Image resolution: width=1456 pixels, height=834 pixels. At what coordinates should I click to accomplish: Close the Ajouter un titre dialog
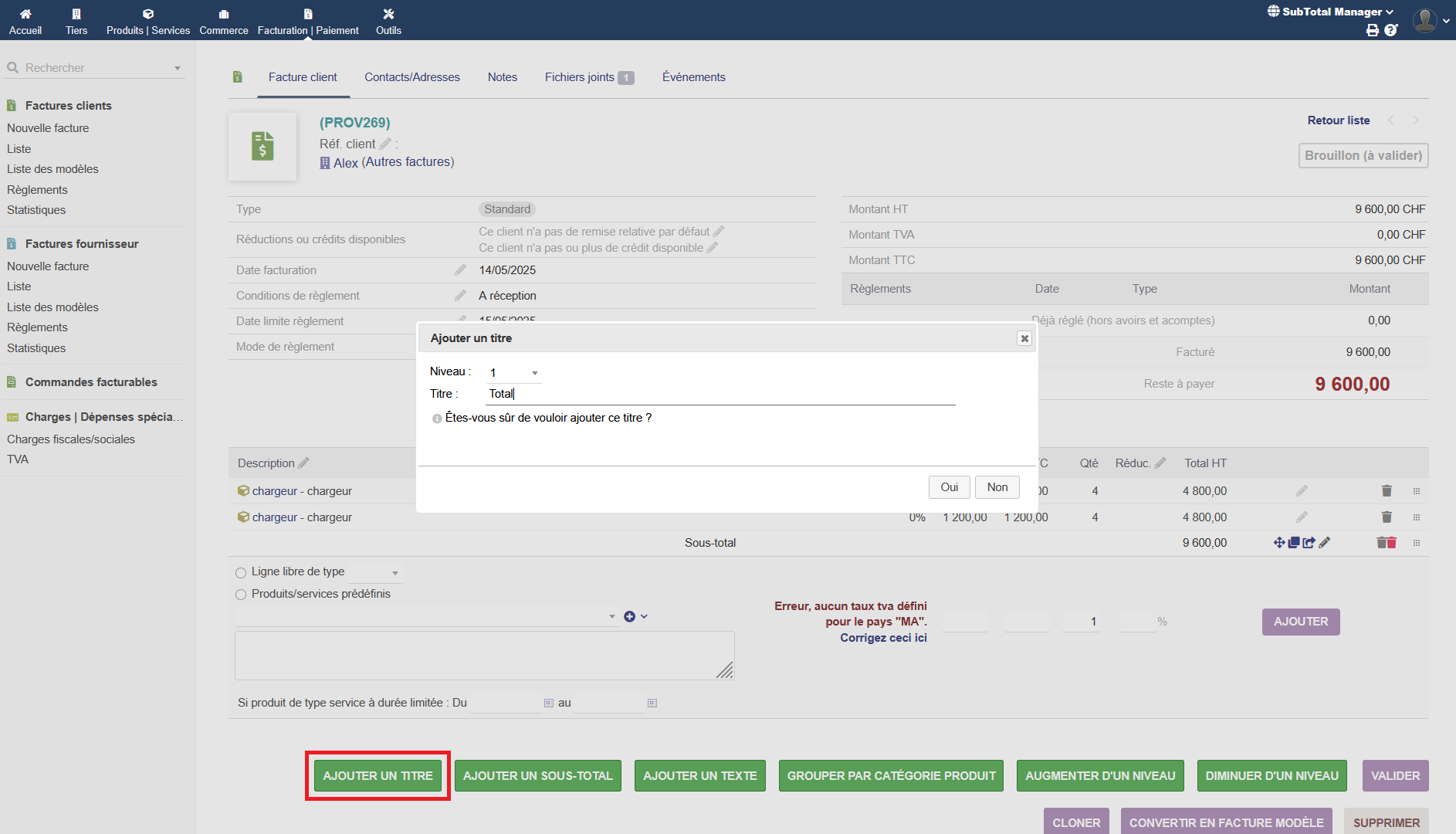(x=1024, y=338)
